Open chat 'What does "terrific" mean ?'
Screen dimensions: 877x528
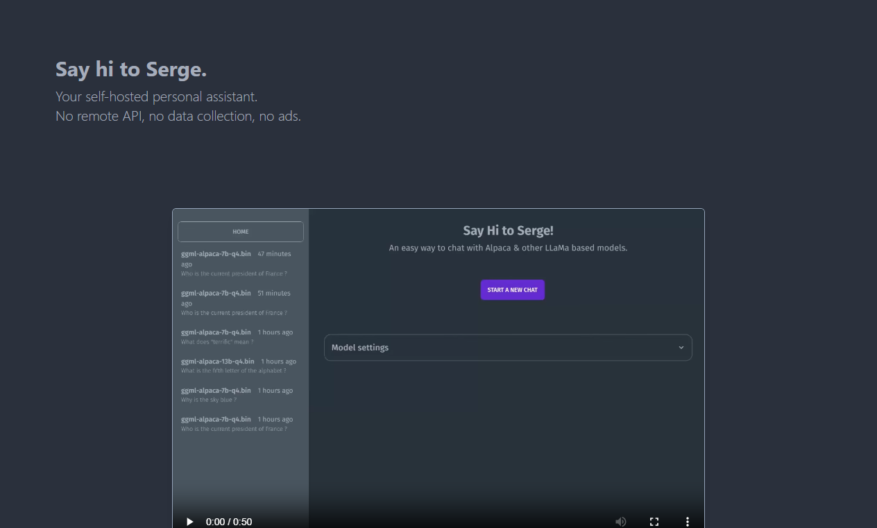click(x=239, y=337)
